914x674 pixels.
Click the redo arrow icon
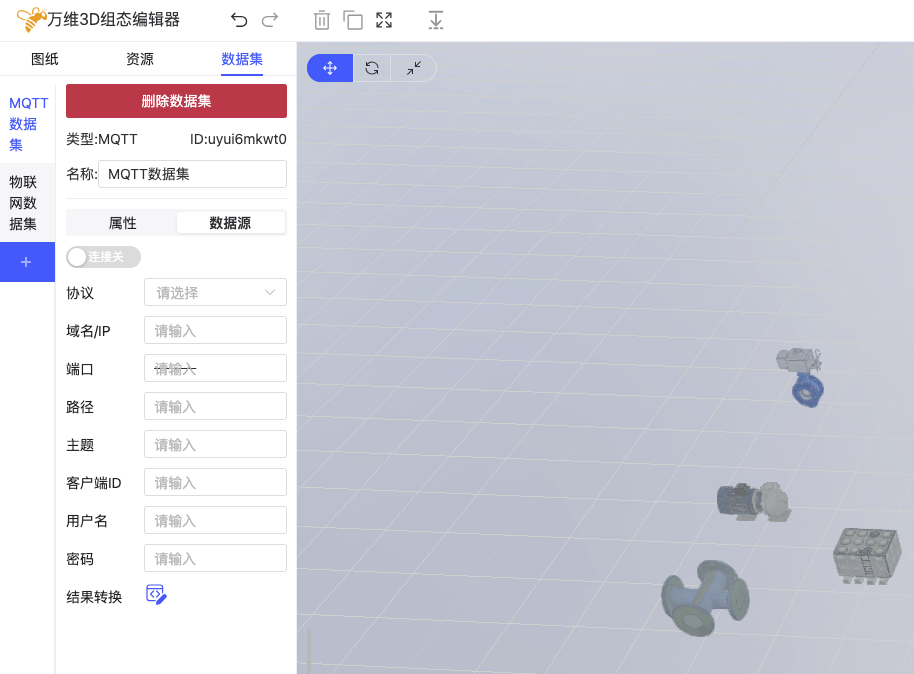pyautogui.click(x=269, y=20)
